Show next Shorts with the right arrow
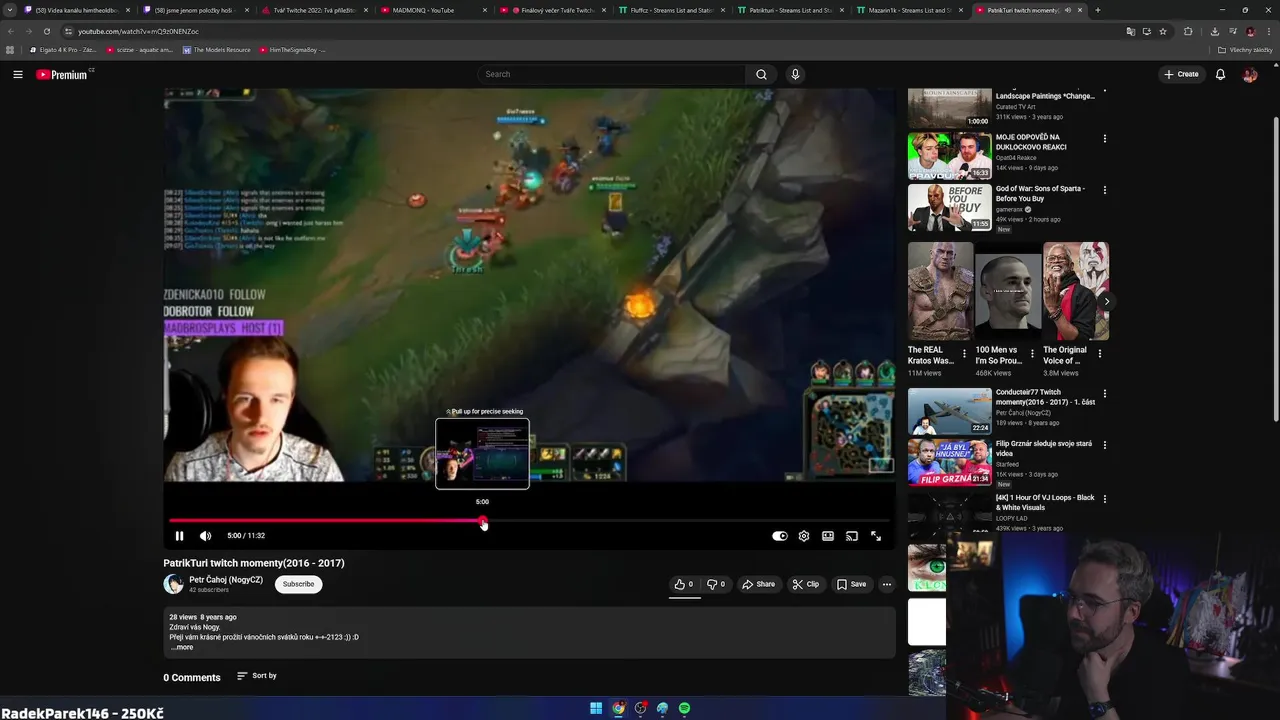Image resolution: width=1280 pixels, height=720 pixels. tap(1106, 301)
